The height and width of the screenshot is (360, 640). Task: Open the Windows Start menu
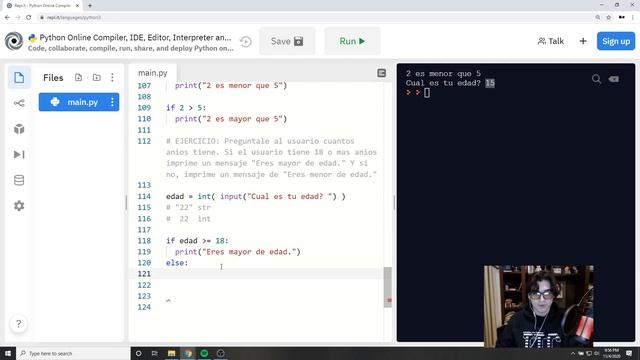[8, 353]
